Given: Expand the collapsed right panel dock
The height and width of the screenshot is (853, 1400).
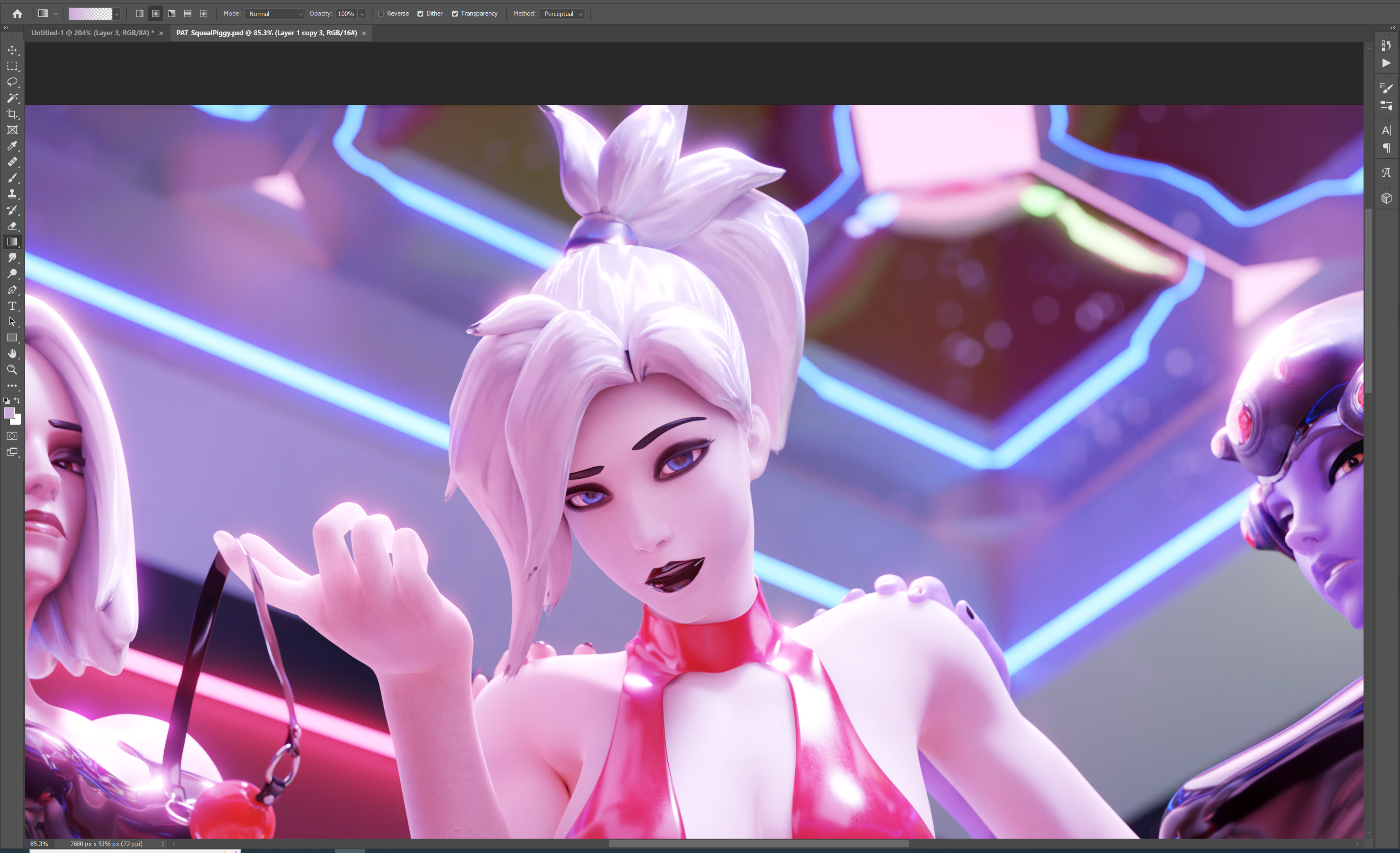Looking at the screenshot, I should click(x=1393, y=27).
